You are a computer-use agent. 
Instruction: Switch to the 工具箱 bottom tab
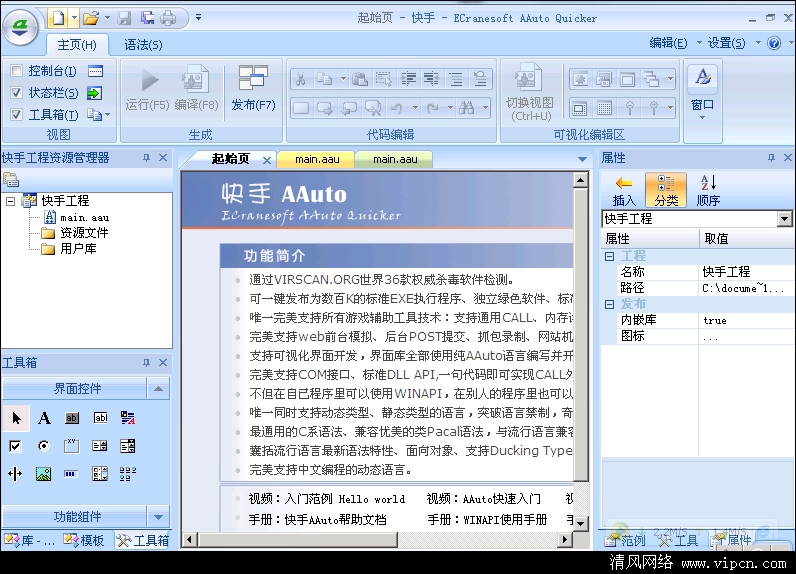click(143, 541)
